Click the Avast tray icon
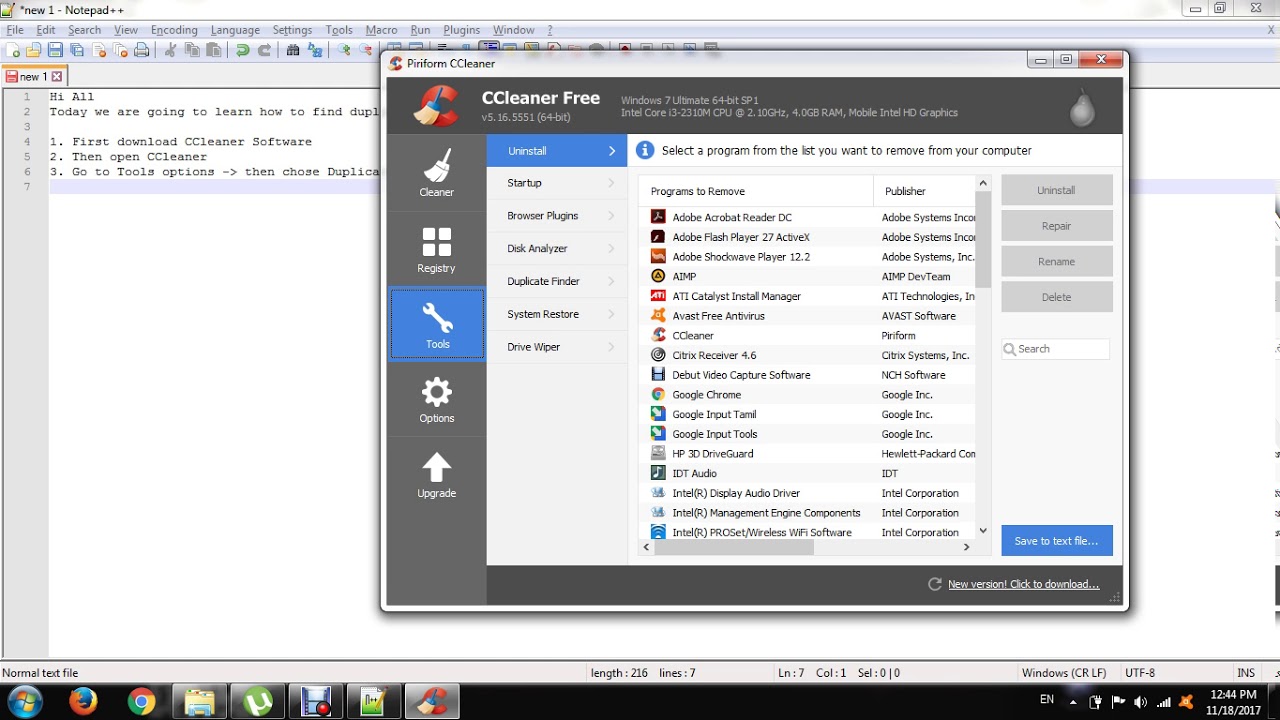 click(1186, 702)
